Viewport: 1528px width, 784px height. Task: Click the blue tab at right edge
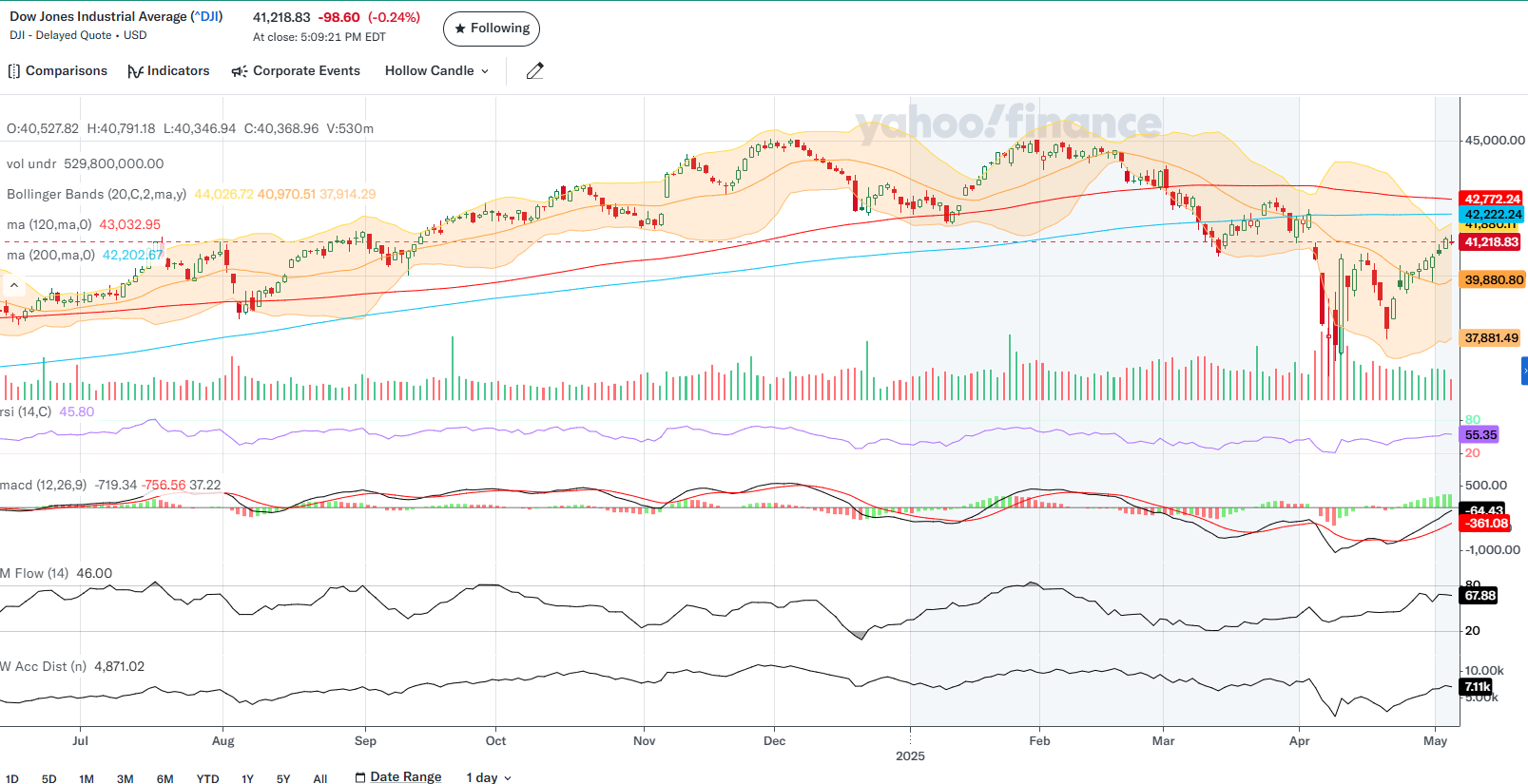(x=1524, y=371)
